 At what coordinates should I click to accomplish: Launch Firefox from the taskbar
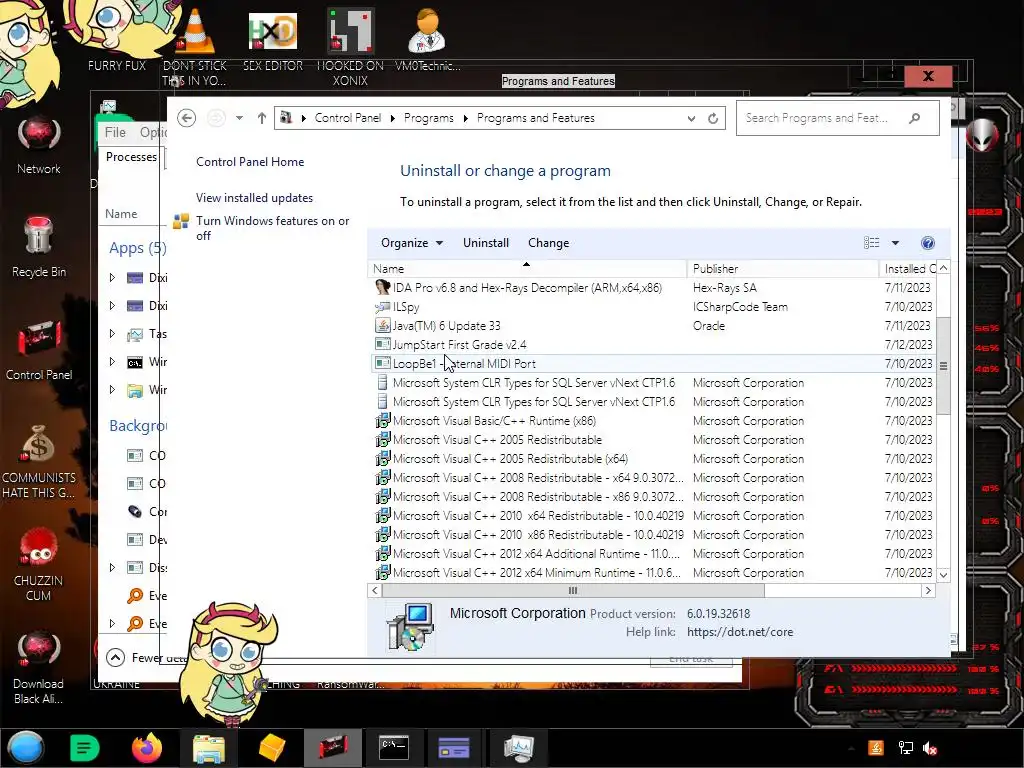pyautogui.click(x=147, y=748)
